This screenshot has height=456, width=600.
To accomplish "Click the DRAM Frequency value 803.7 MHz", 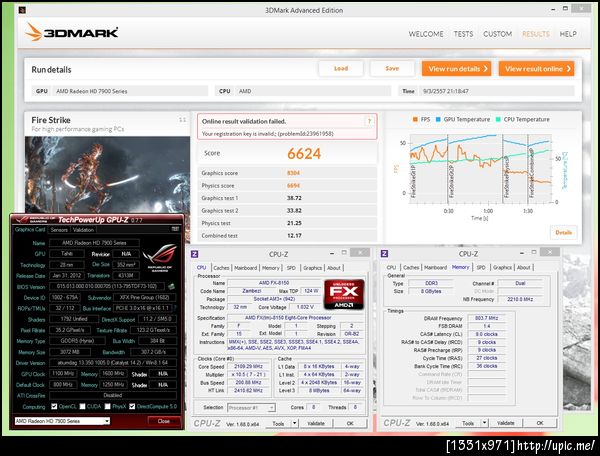I will (486, 318).
